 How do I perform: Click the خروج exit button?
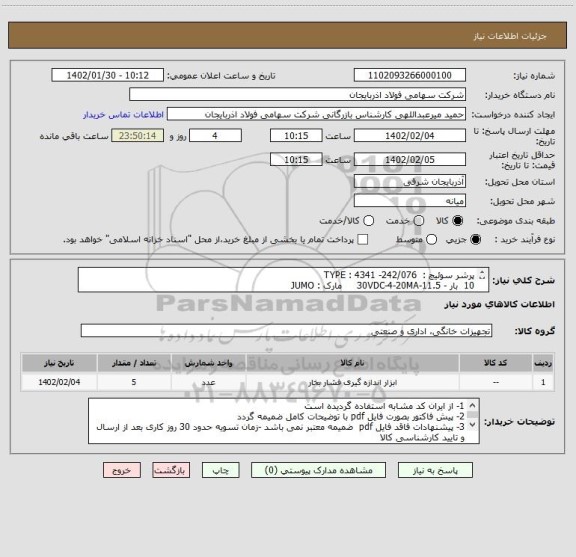122,470
